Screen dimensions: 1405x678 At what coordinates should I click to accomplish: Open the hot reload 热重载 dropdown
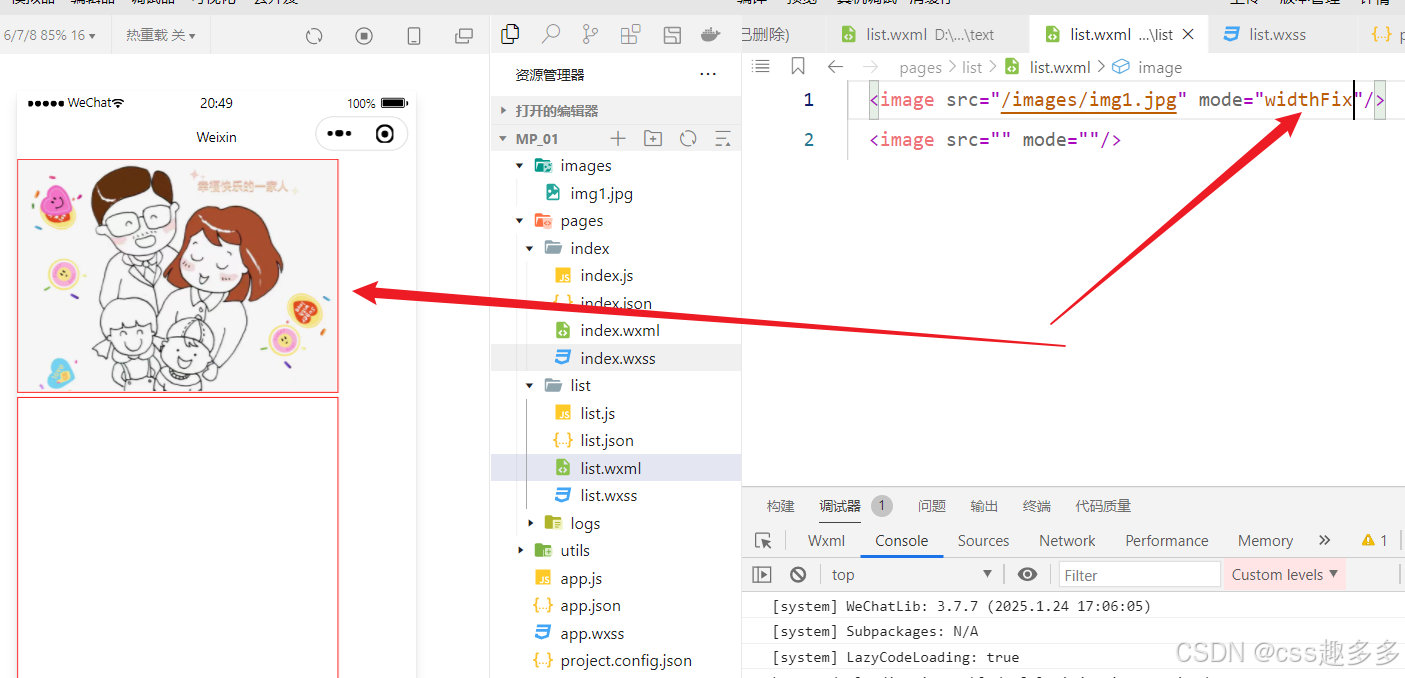(x=160, y=35)
